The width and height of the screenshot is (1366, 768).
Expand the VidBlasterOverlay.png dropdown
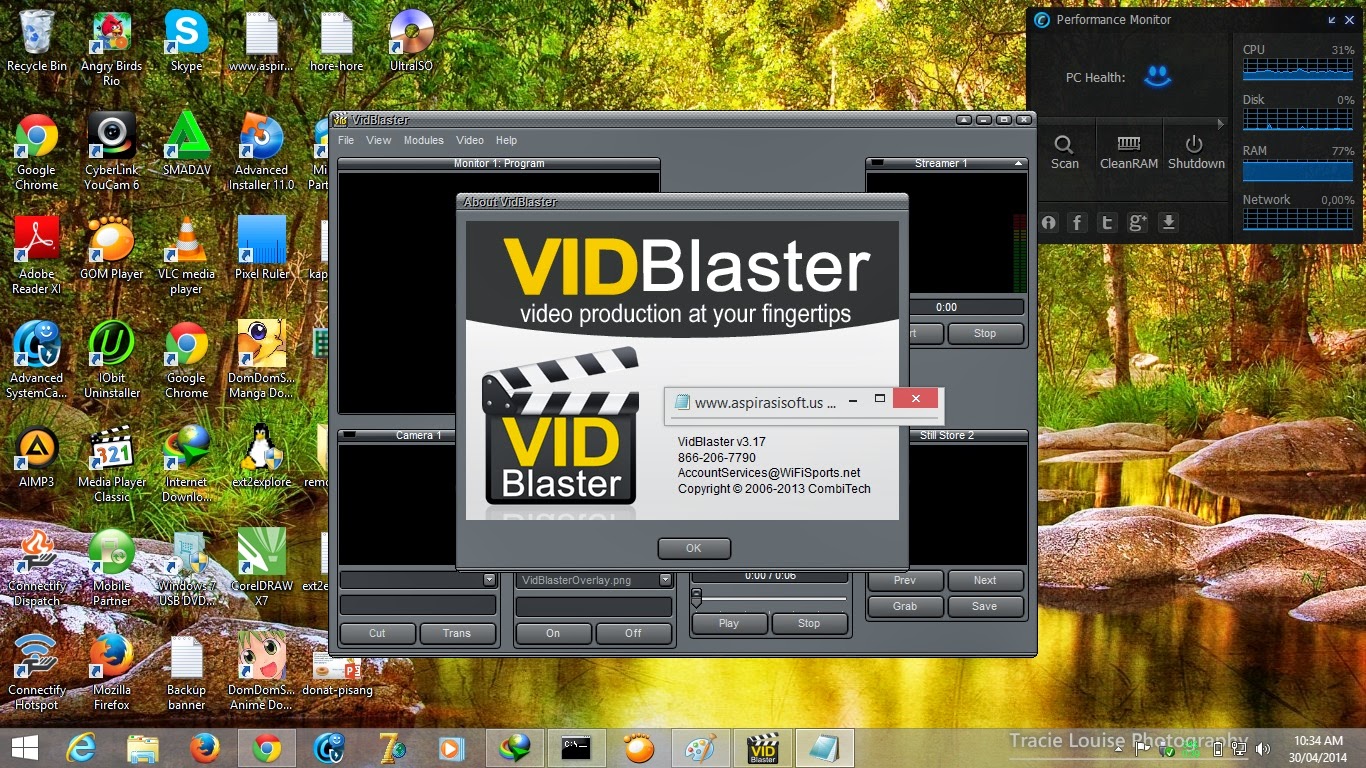(x=665, y=580)
